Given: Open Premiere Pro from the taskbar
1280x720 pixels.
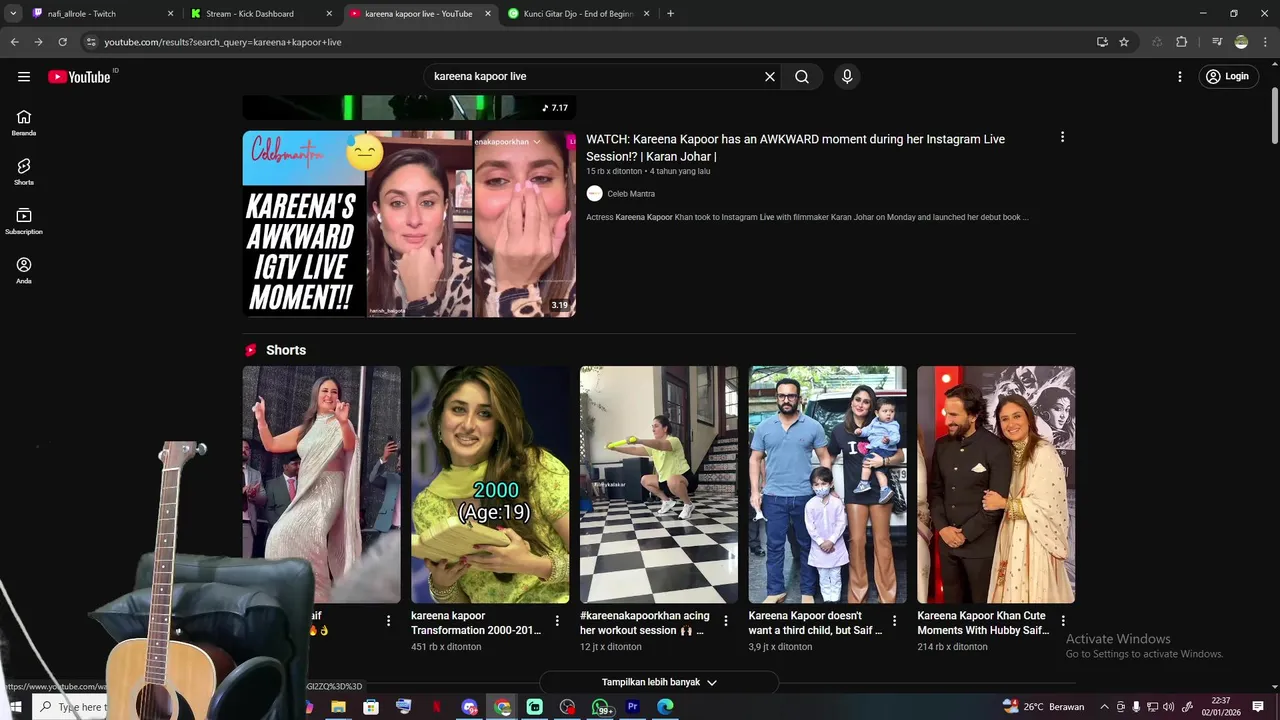Looking at the screenshot, I should coord(632,707).
